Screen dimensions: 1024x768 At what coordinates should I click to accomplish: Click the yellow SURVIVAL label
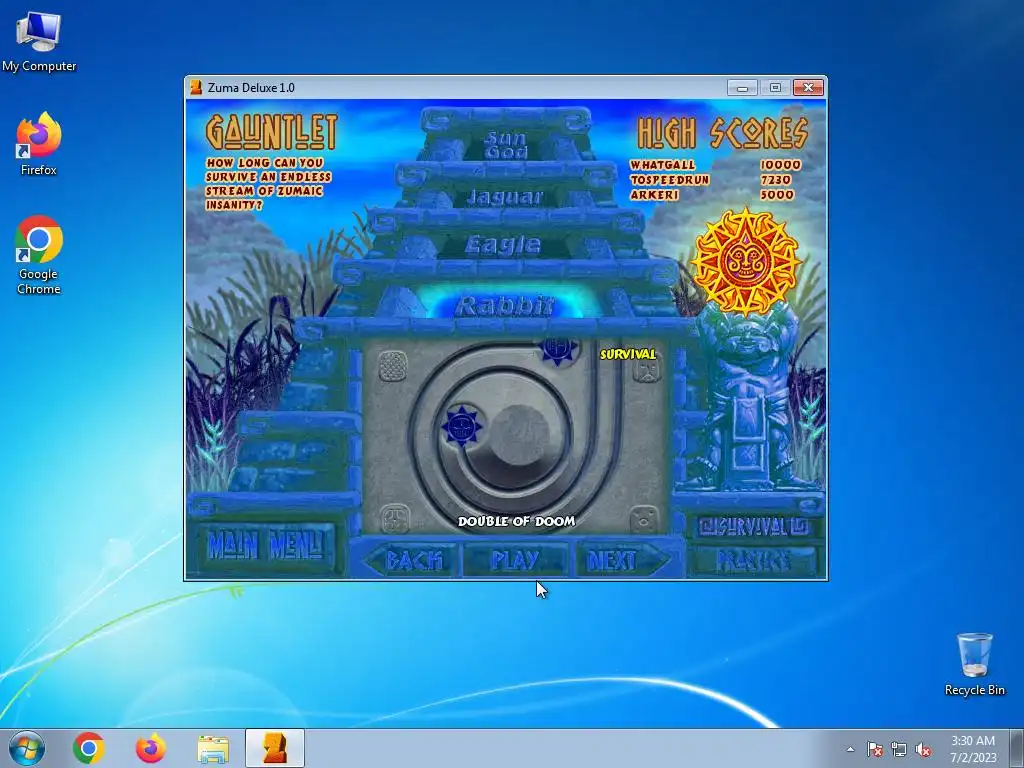pos(628,354)
